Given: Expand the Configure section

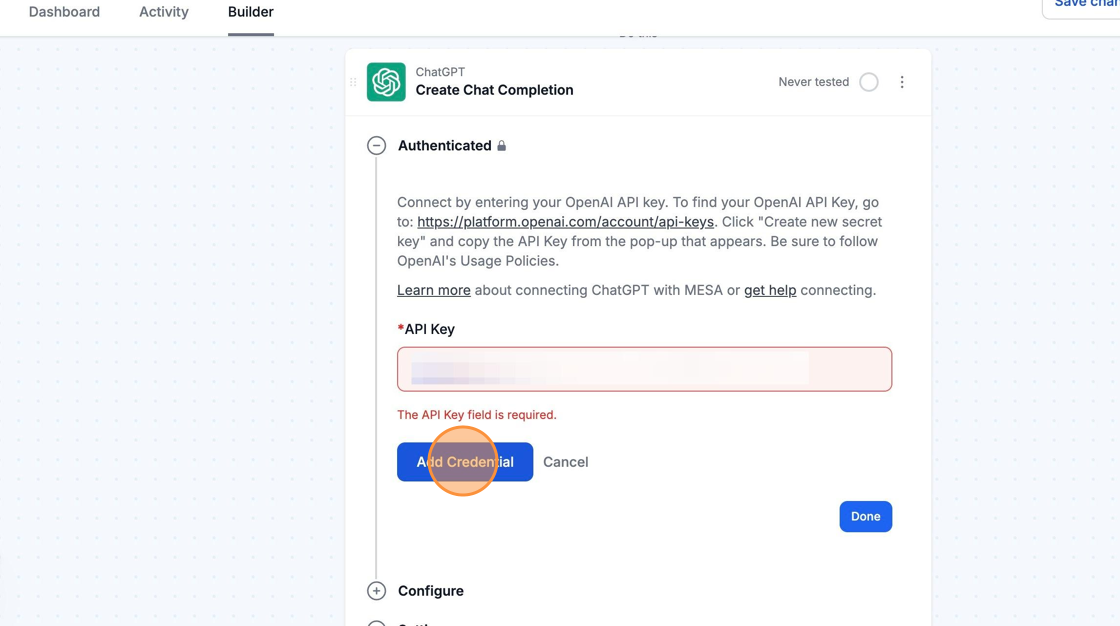Looking at the screenshot, I should point(377,591).
